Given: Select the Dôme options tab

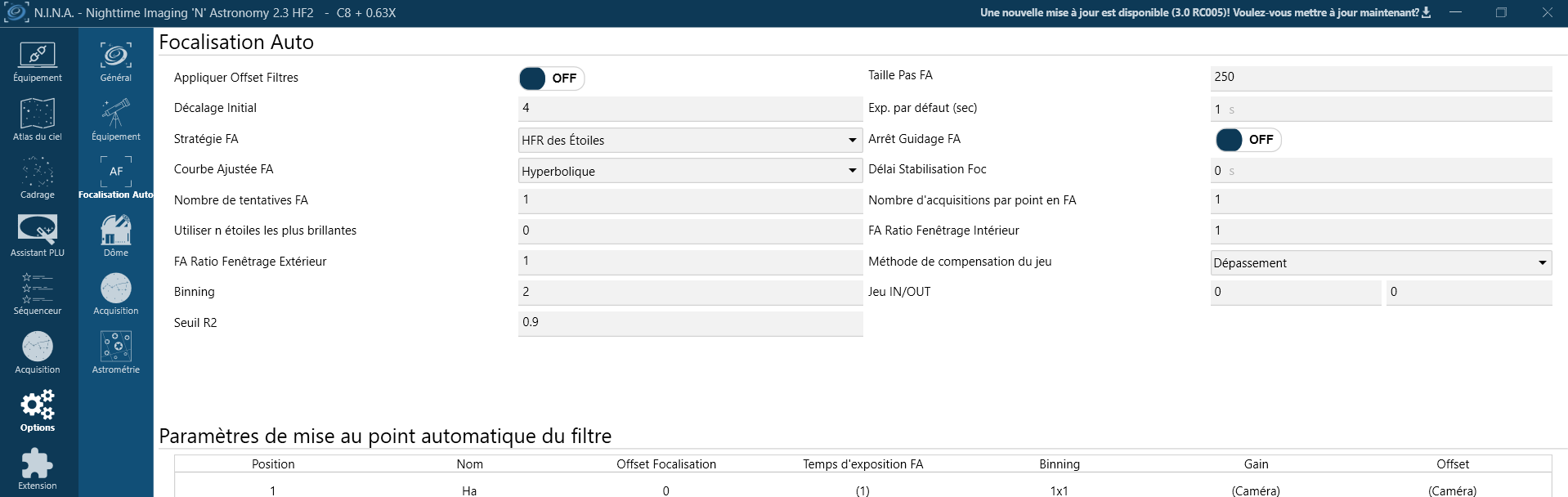Looking at the screenshot, I should (116, 235).
